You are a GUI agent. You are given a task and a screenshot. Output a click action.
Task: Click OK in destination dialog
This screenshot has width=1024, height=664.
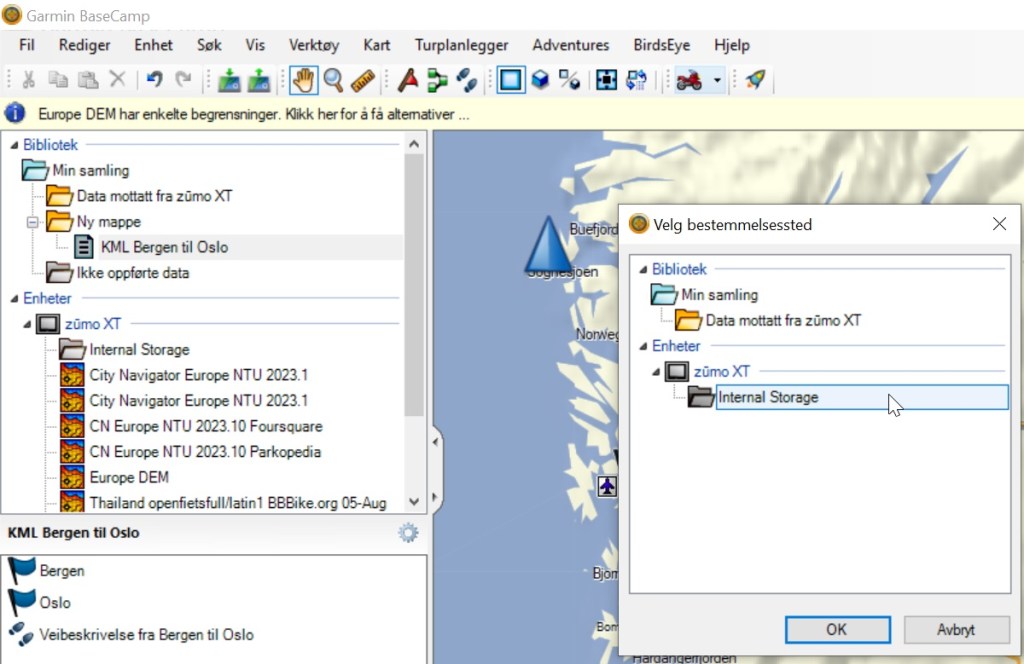pos(837,629)
